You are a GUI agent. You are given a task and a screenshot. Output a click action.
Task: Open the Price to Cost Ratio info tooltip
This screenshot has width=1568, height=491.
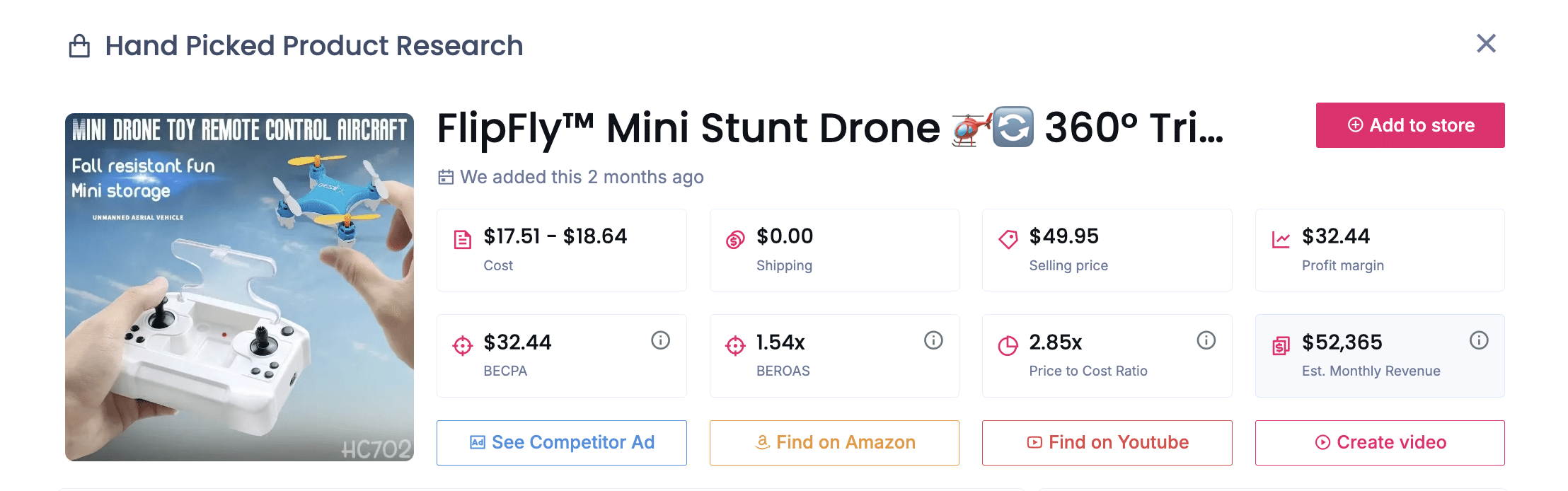(x=1206, y=340)
